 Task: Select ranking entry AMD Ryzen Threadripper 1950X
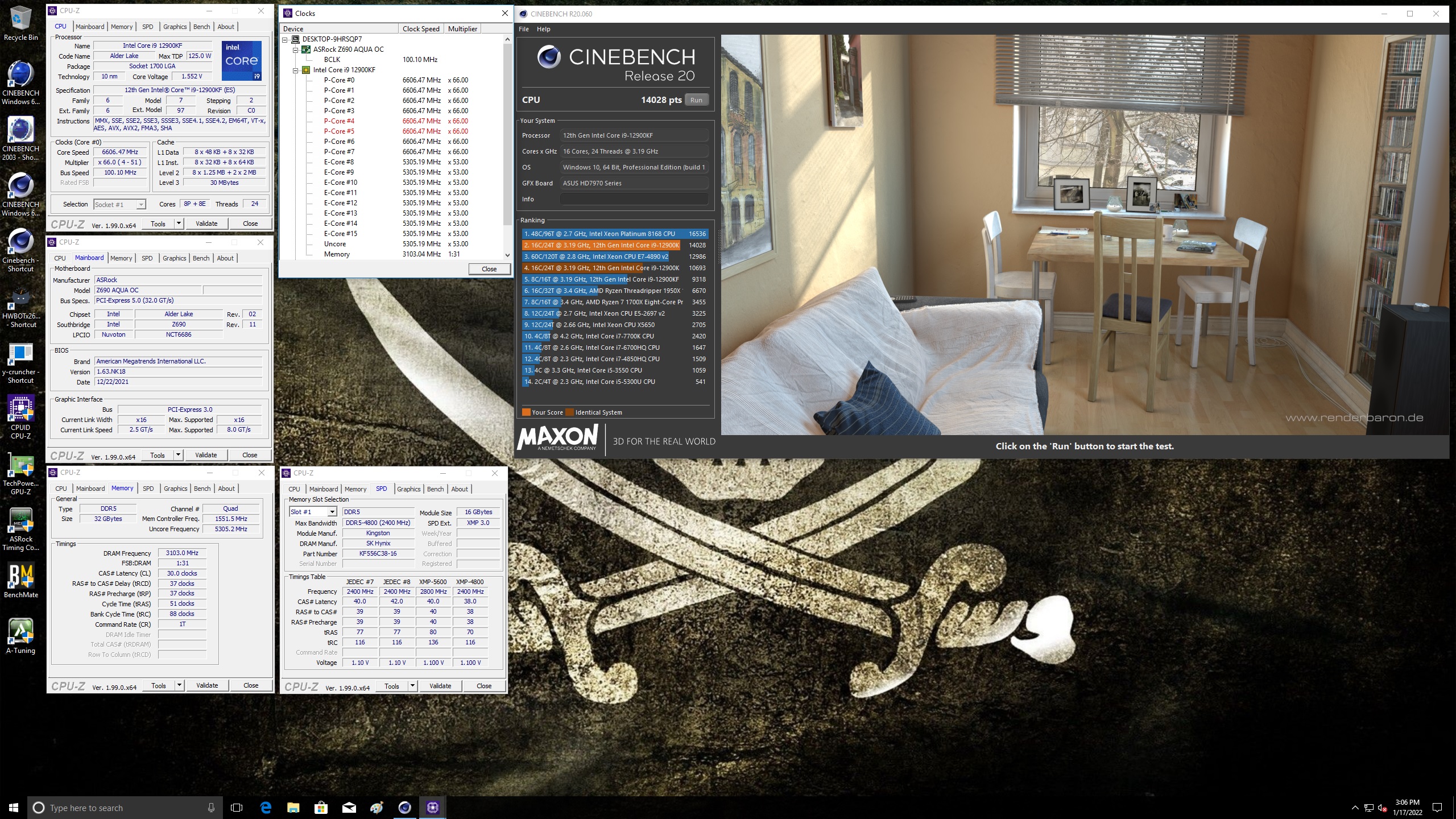point(614,291)
